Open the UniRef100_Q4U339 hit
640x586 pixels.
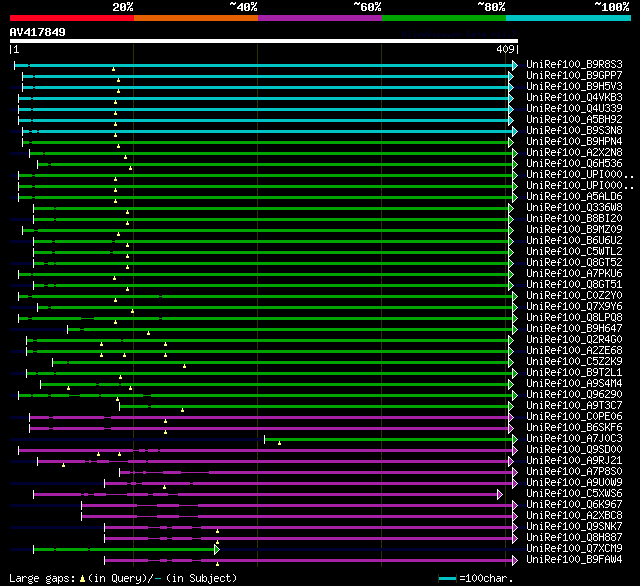tap(574, 109)
